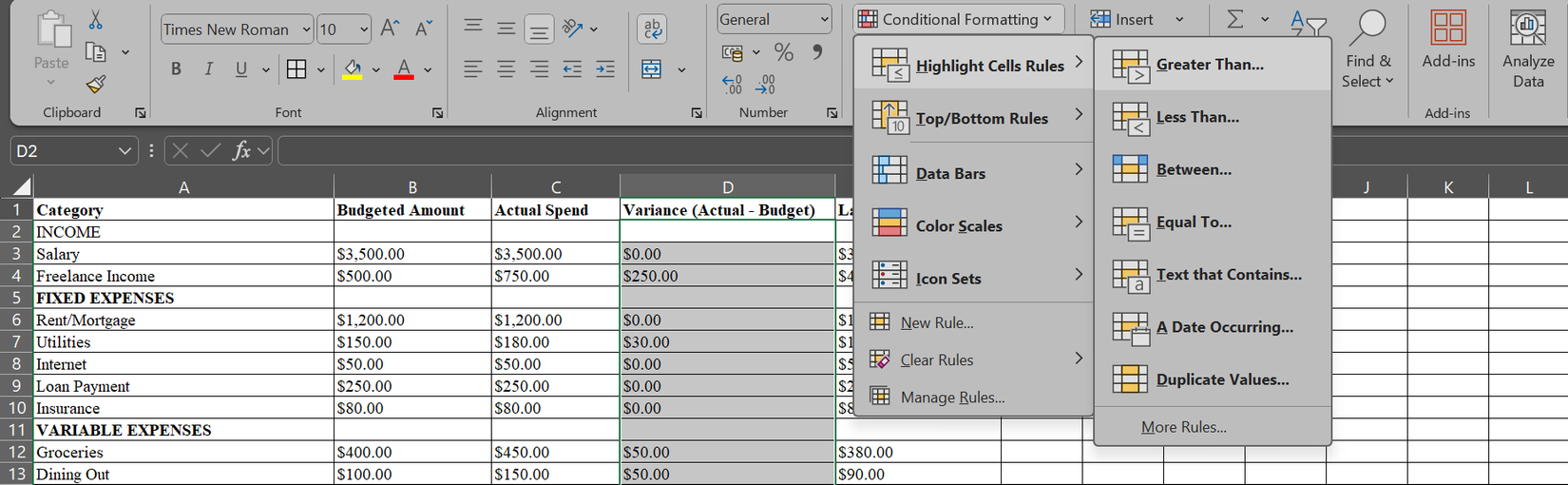Click the Decrease Indent icon
Image resolution: width=1568 pixels, height=485 pixels.
click(572, 68)
